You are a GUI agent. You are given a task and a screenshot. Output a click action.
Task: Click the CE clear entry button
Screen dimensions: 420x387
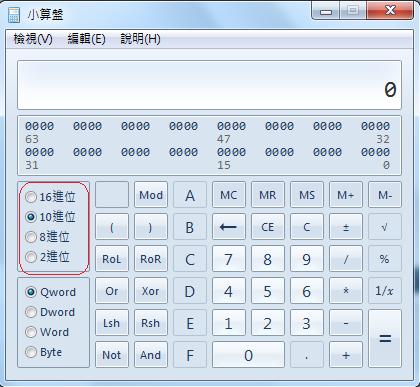(x=268, y=227)
